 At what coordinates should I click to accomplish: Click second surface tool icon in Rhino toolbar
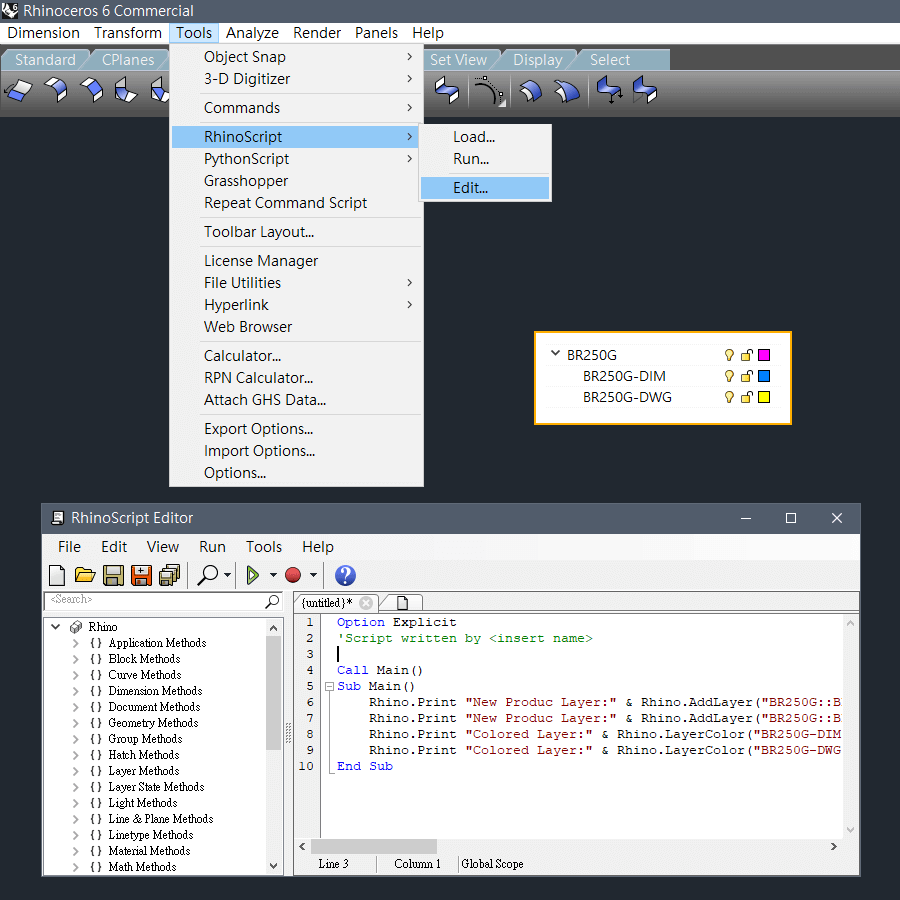coord(56,90)
